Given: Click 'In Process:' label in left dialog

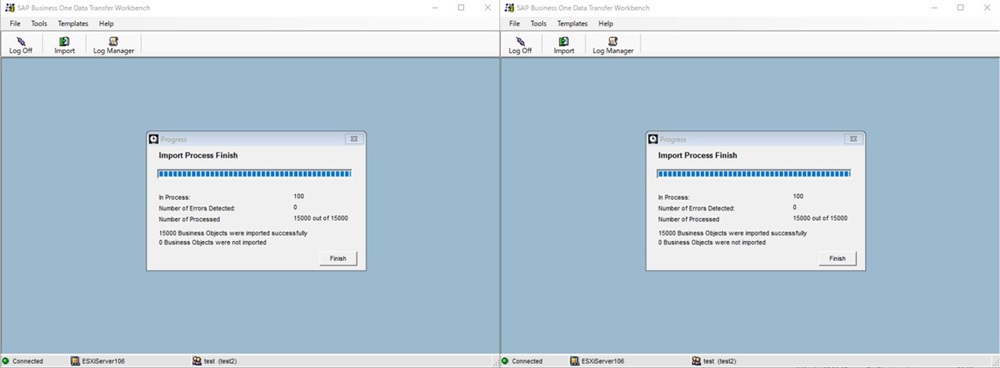Looking at the screenshot, I should point(174,198).
